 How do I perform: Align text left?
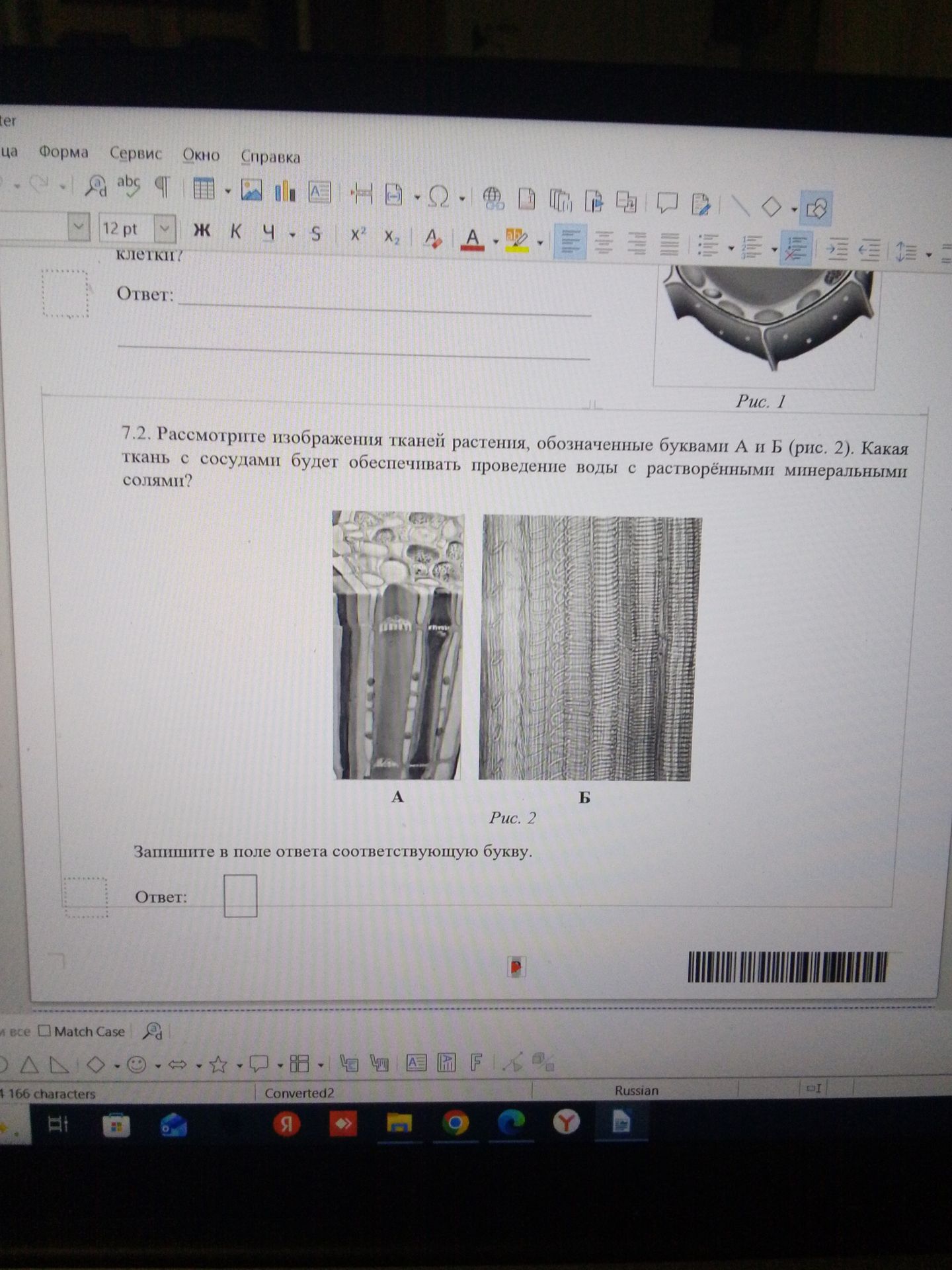[569, 242]
